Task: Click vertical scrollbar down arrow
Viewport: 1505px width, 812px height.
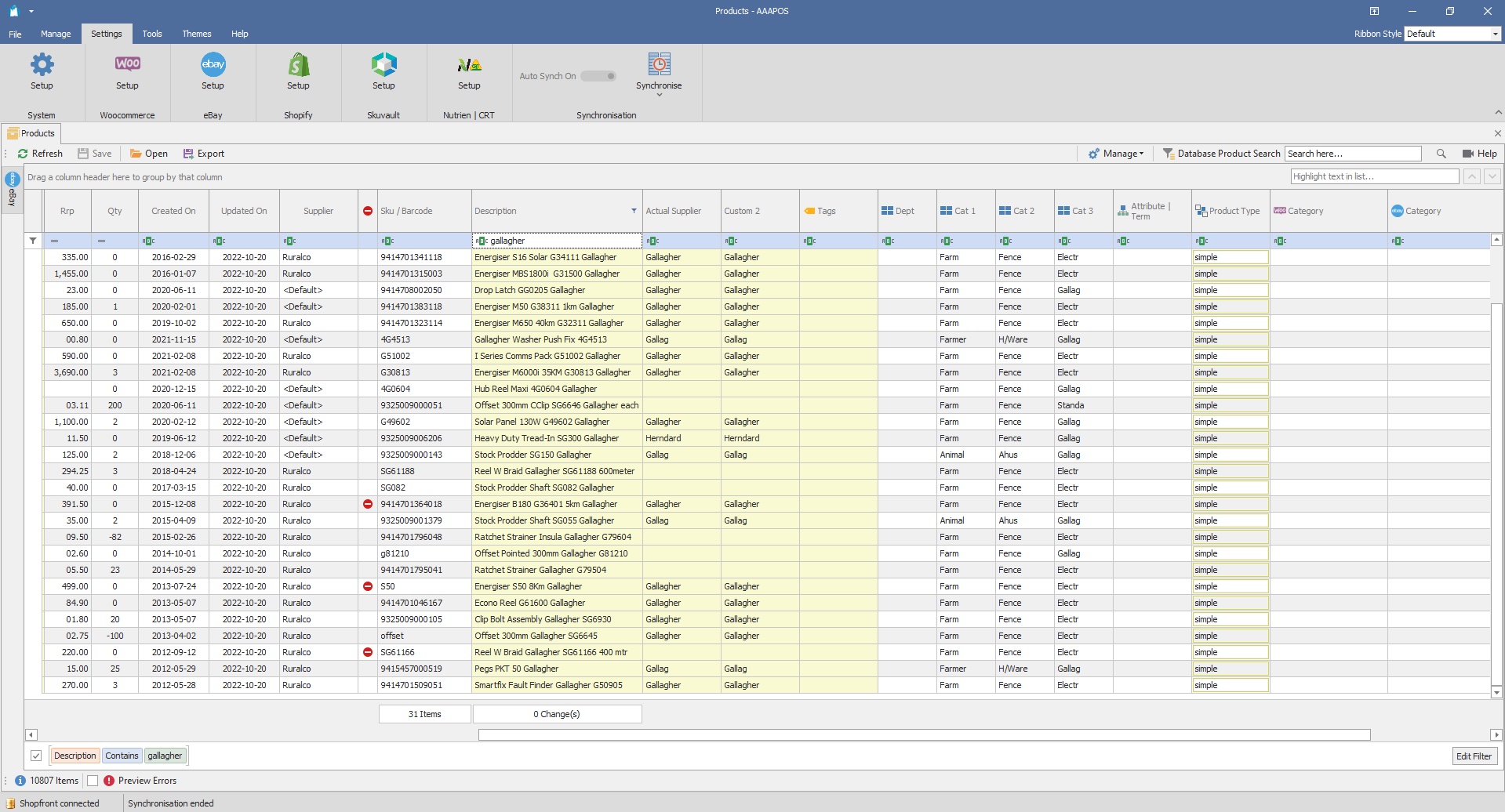Action: (1496, 692)
